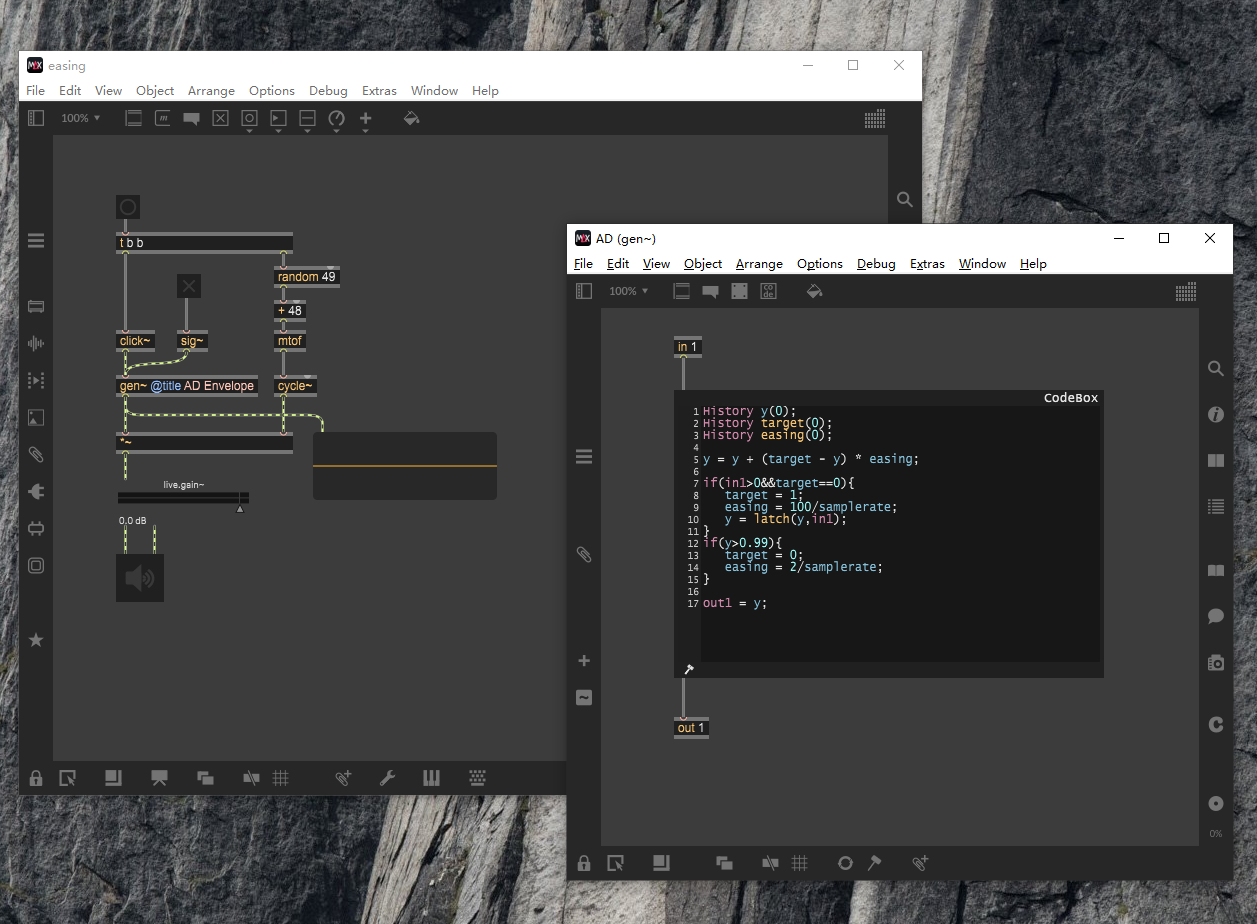Toggle the X toggle box above sig~

[x=189, y=286]
